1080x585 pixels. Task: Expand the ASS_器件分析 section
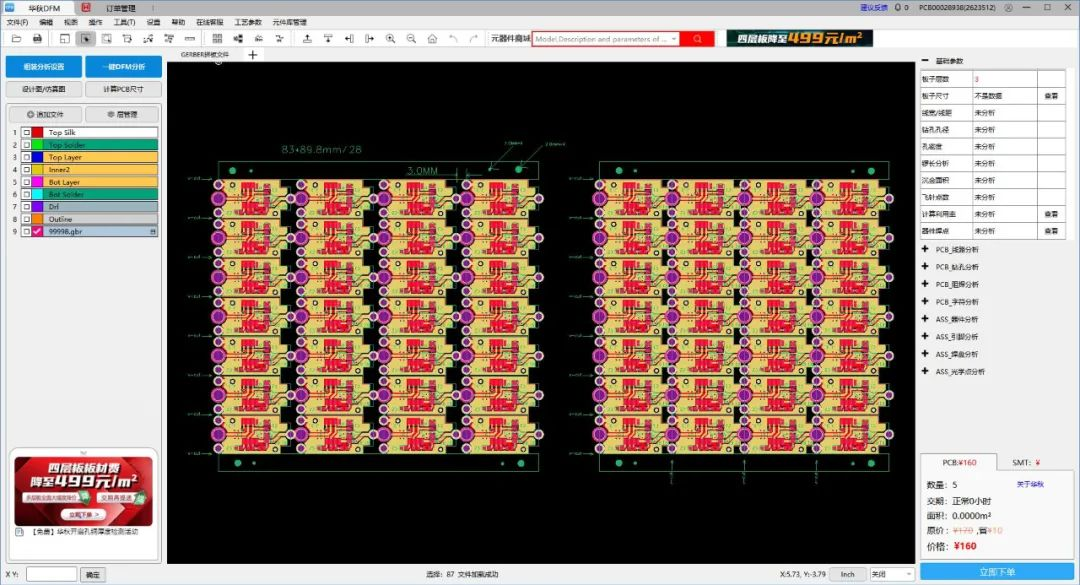(x=925, y=319)
